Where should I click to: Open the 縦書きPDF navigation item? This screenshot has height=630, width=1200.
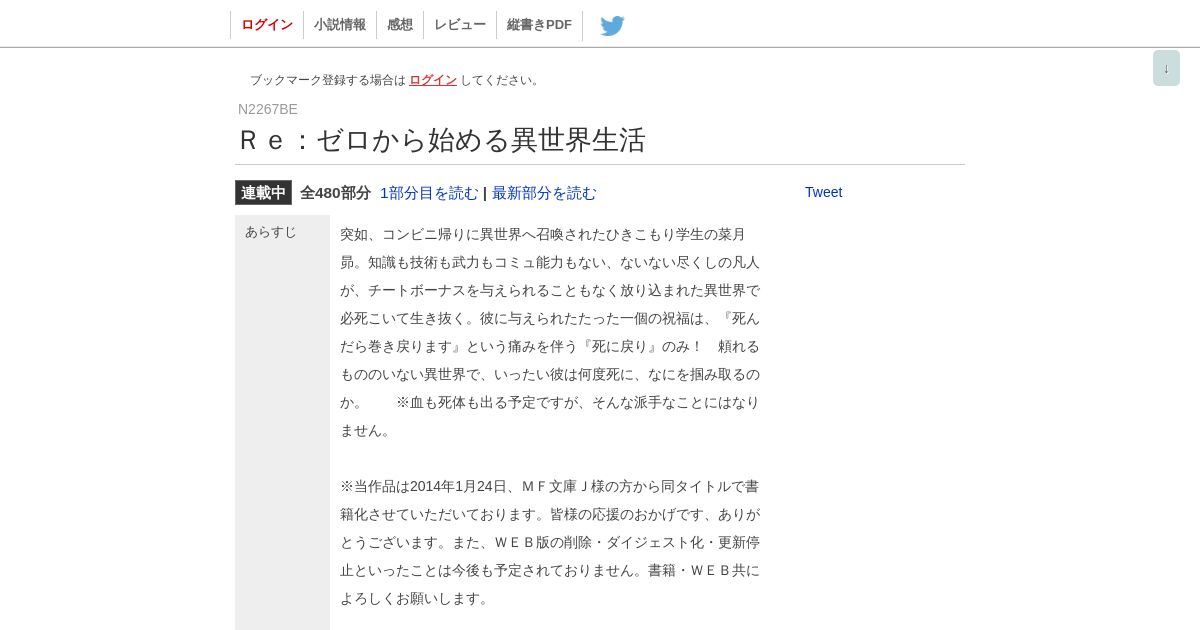539,25
